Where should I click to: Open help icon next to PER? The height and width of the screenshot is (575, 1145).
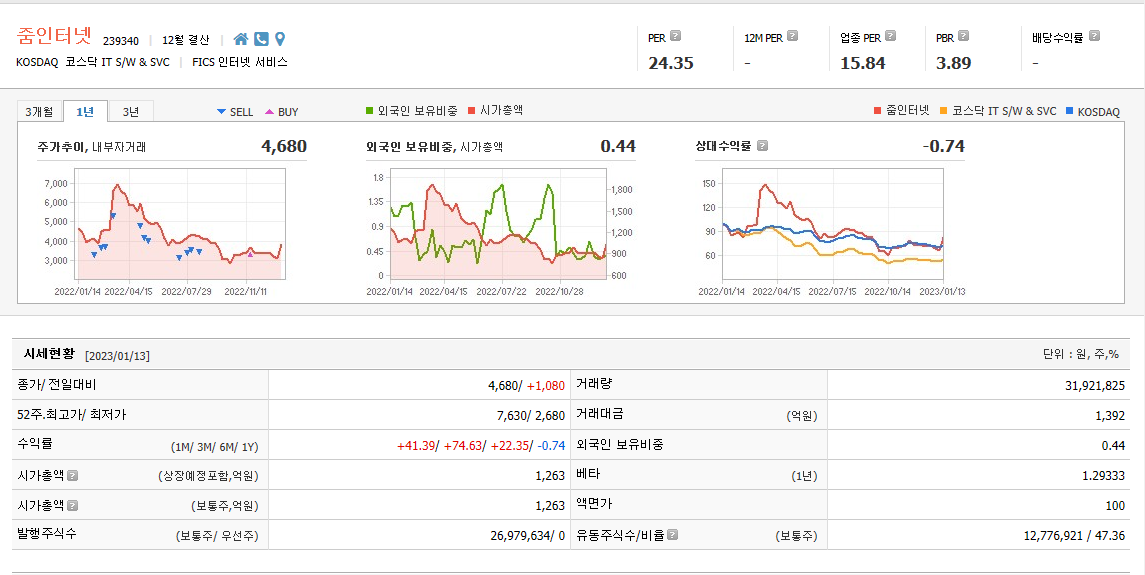click(x=675, y=35)
